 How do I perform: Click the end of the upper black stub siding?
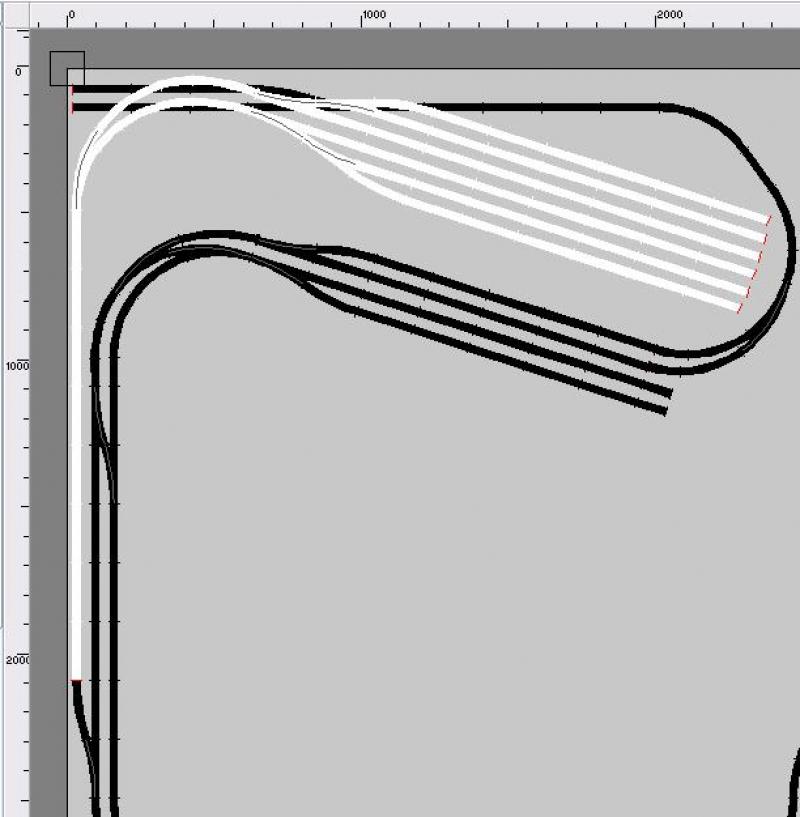670,392
